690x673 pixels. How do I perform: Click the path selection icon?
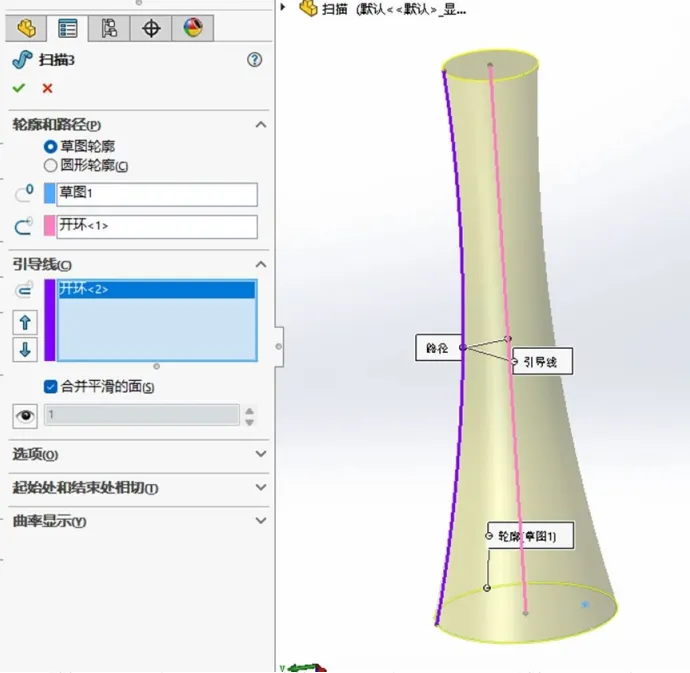tap(23, 226)
